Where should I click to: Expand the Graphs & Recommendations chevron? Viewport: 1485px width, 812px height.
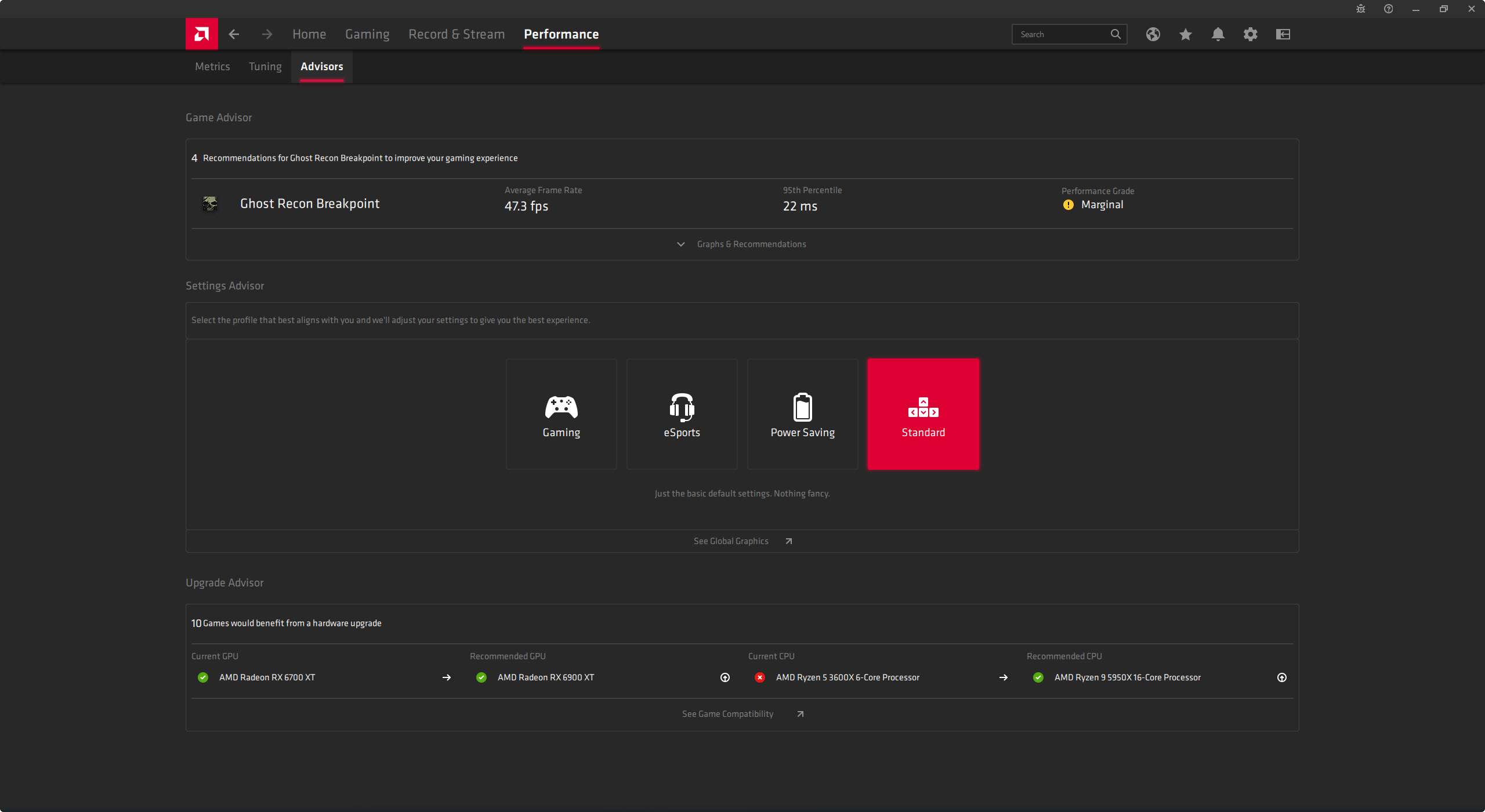(x=681, y=244)
